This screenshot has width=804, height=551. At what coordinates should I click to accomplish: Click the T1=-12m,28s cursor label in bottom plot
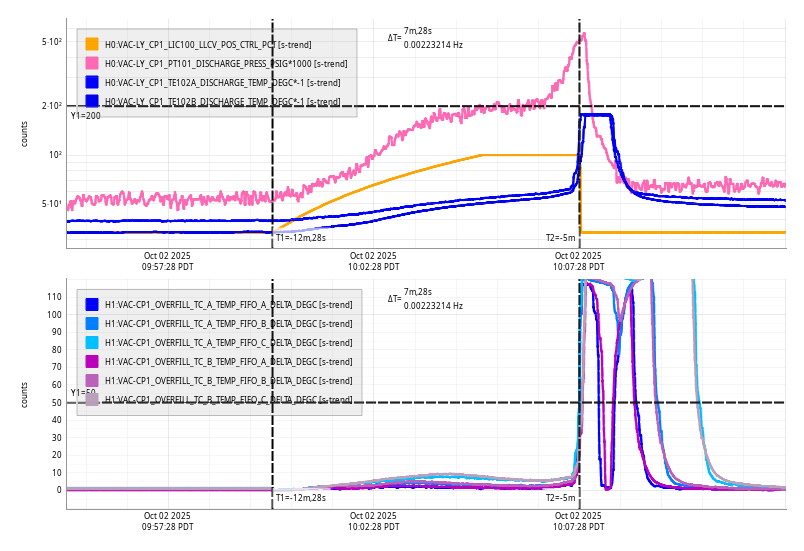click(301, 497)
